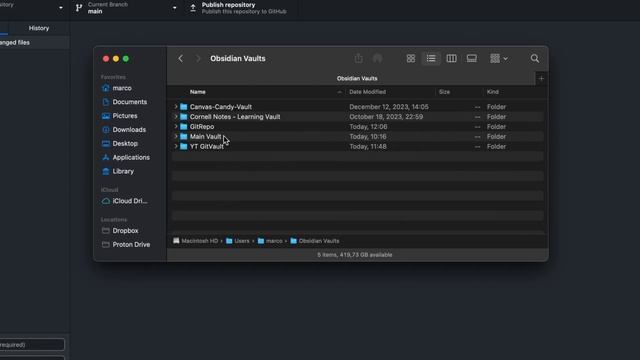This screenshot has height=360, width=640.
Task: Go to Macintosh HD in path bar
Action: pyautogui.click(x=196, y=241)
